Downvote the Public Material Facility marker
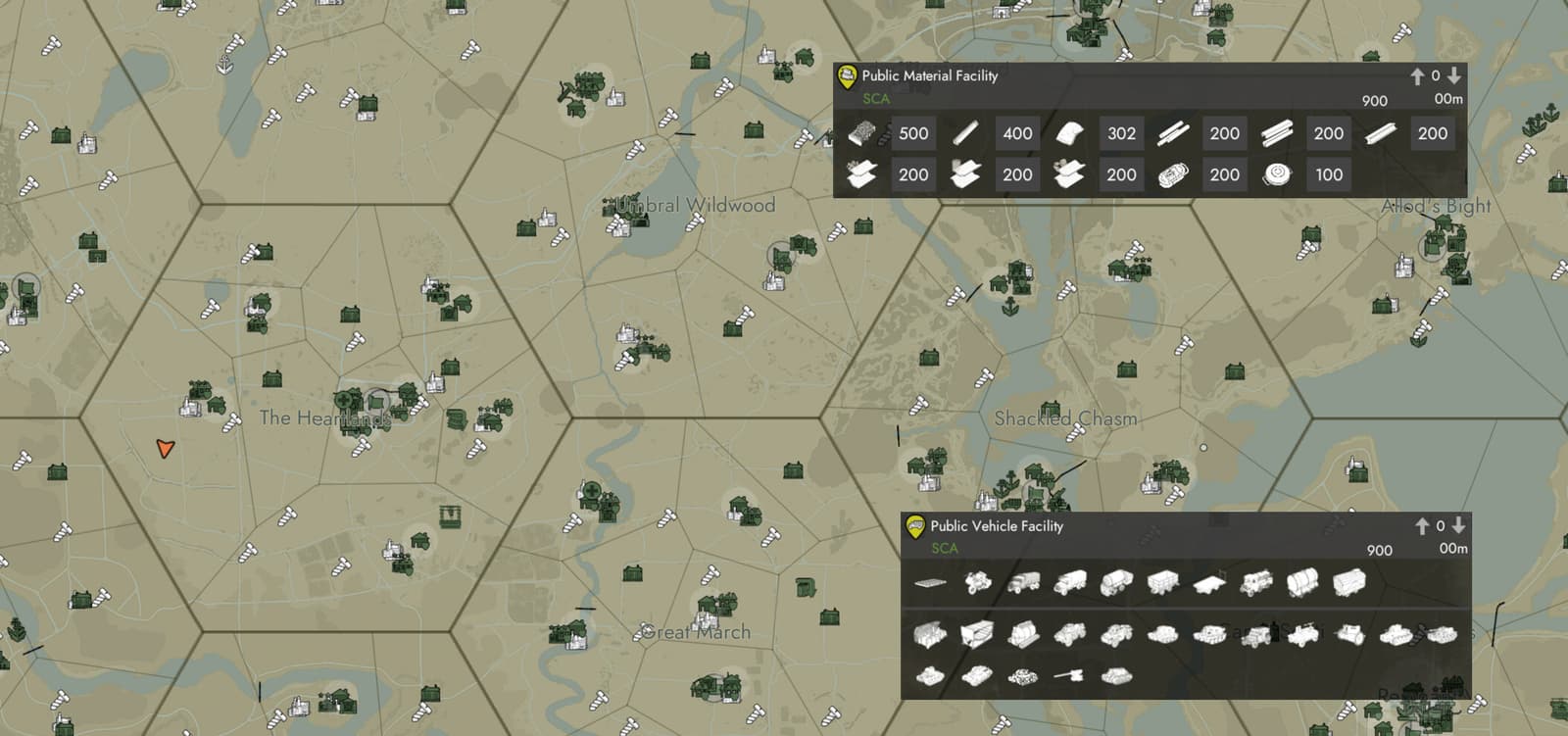The height and width of the screenshot is (736, 1568). [x=1454, y=76]
